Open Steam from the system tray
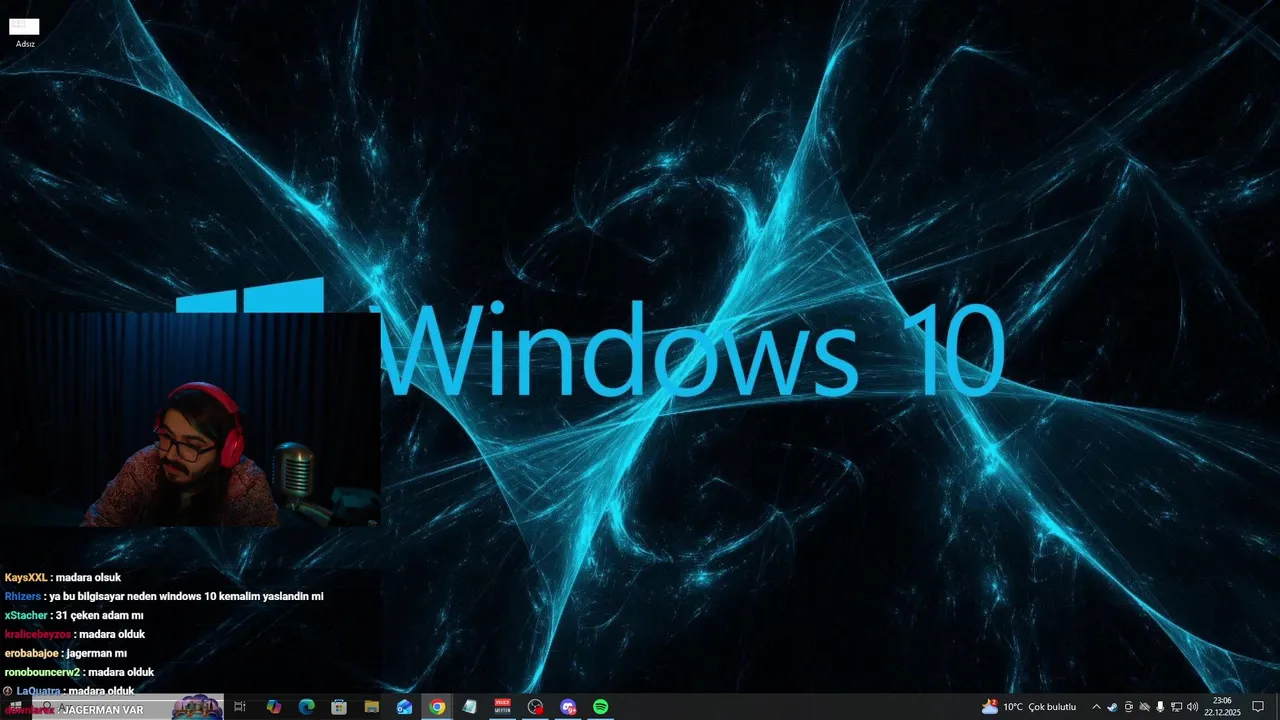Image resolution: width=1280 pixels, height=720 pixels. pos(1112,707)
